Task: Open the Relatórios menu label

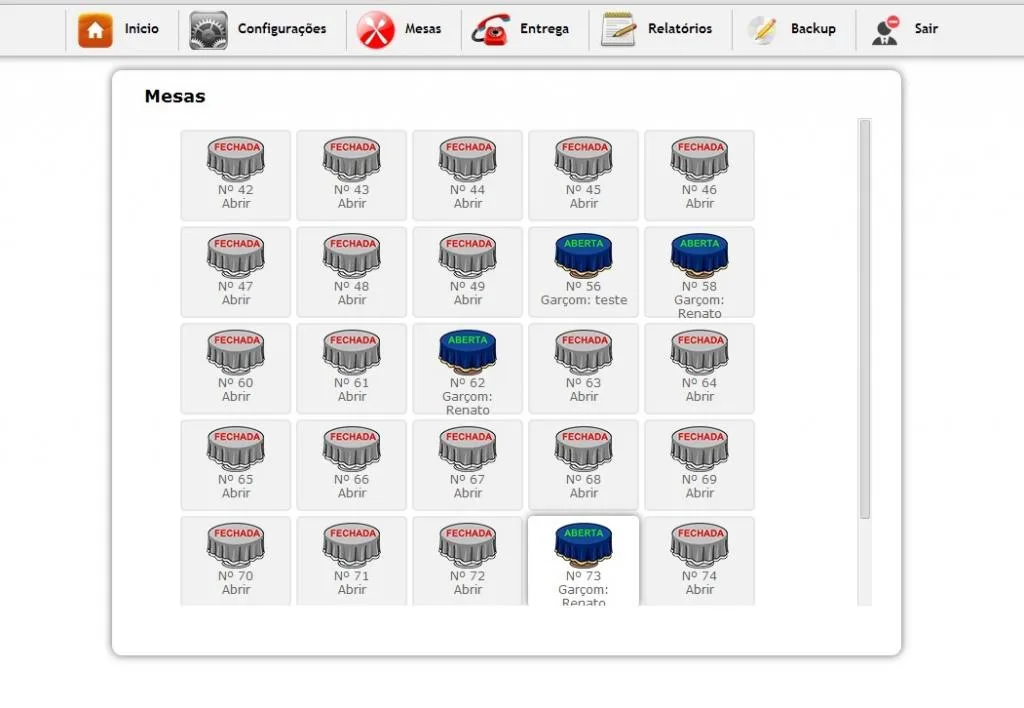Action: coord(680,29)
